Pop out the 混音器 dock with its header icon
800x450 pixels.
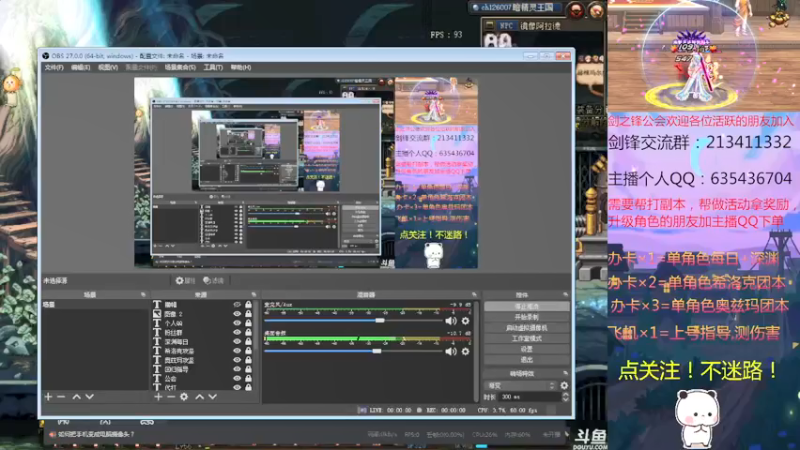474,295
